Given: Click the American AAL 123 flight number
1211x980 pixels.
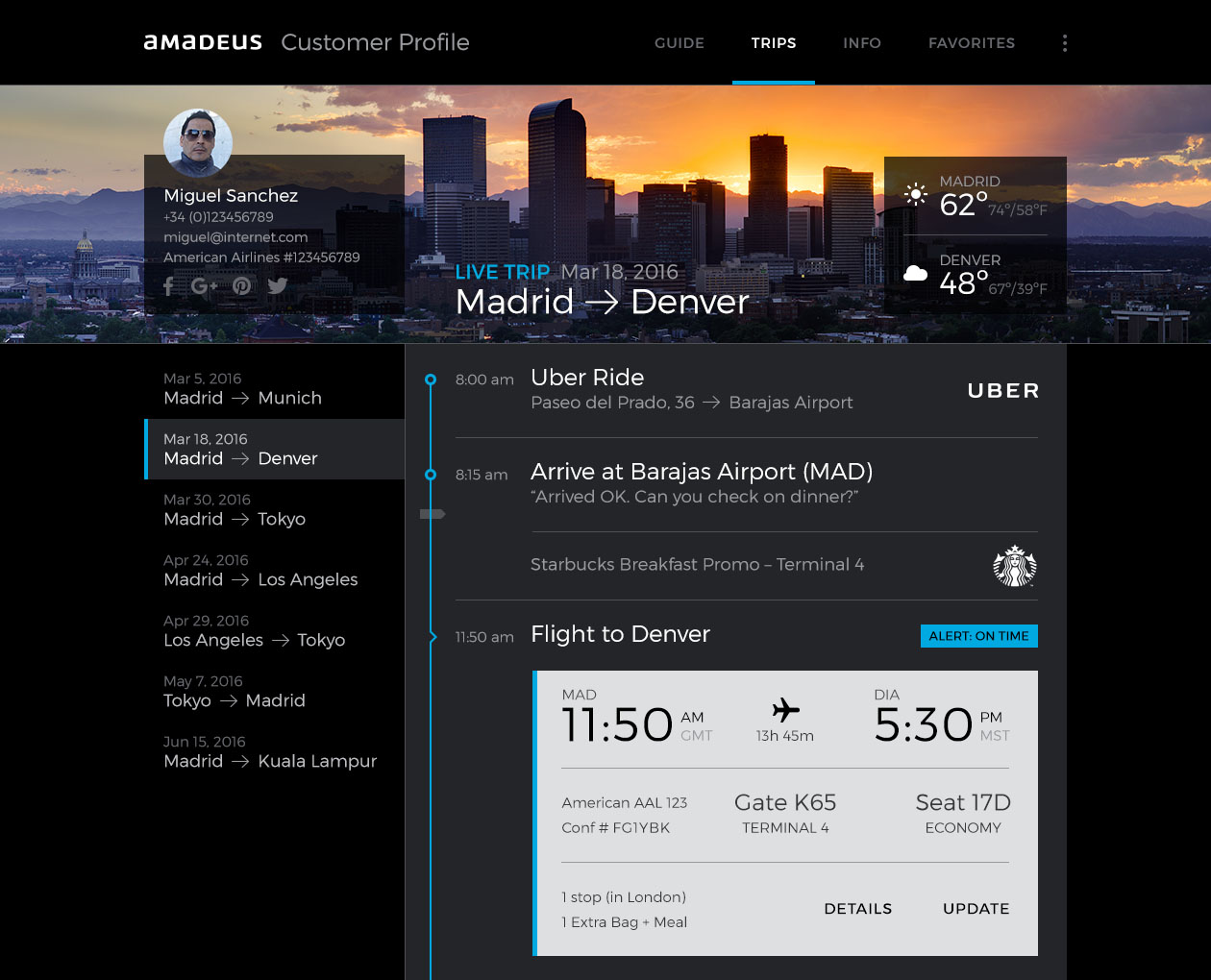Looking at the screenshot, I should tap(625, 802).
